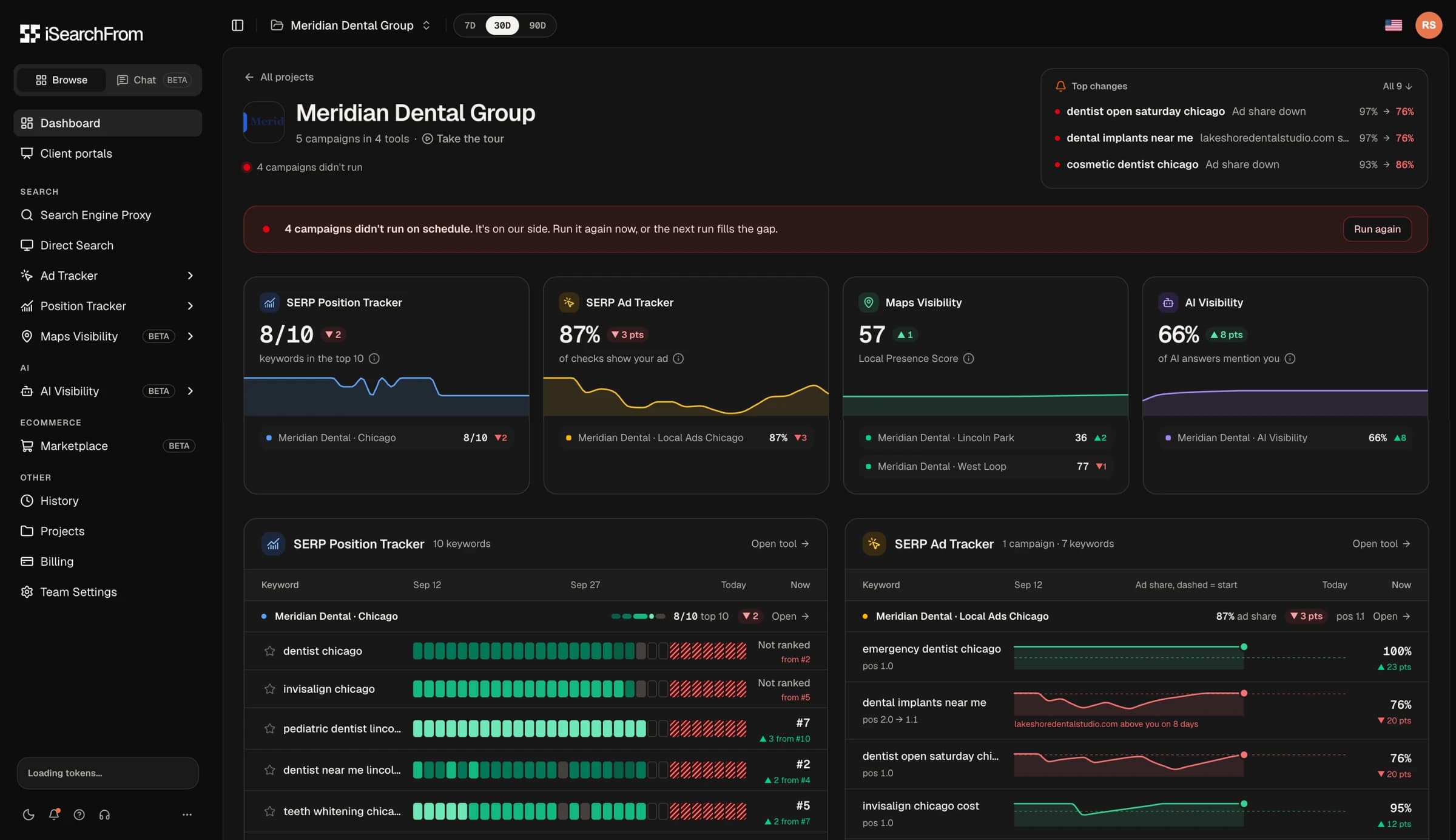Show info for Local Presence Score

pos(969,359)
